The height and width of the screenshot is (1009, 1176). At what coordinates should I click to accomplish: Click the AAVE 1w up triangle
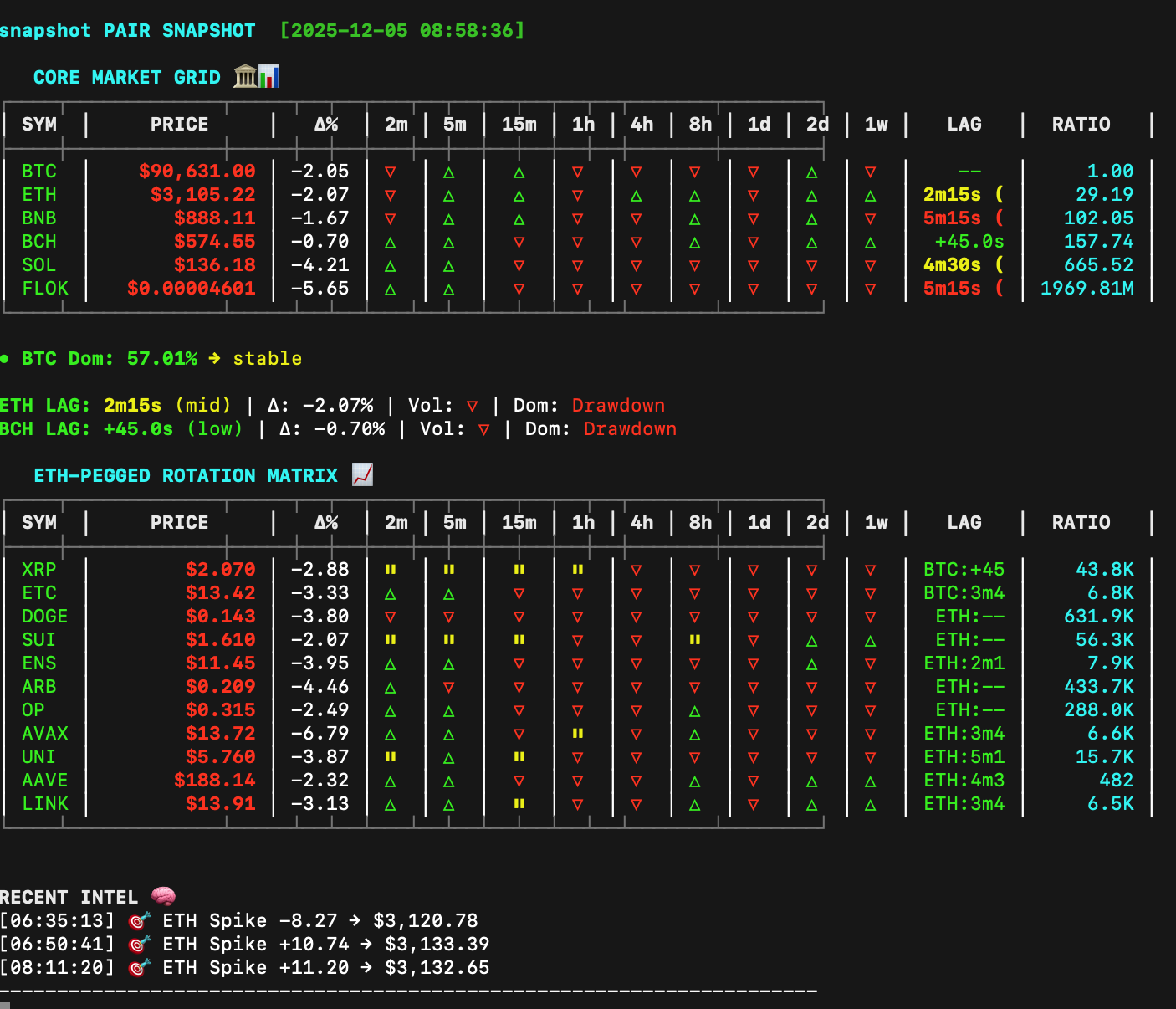871,781
